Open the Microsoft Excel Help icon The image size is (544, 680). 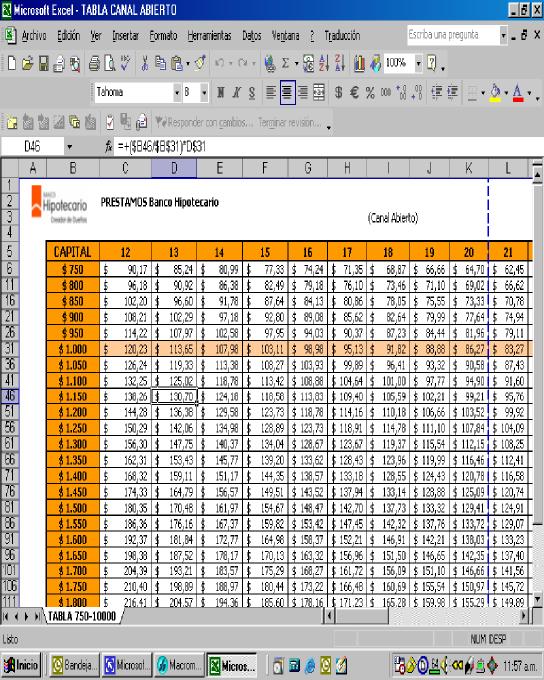tap(432, 63)
